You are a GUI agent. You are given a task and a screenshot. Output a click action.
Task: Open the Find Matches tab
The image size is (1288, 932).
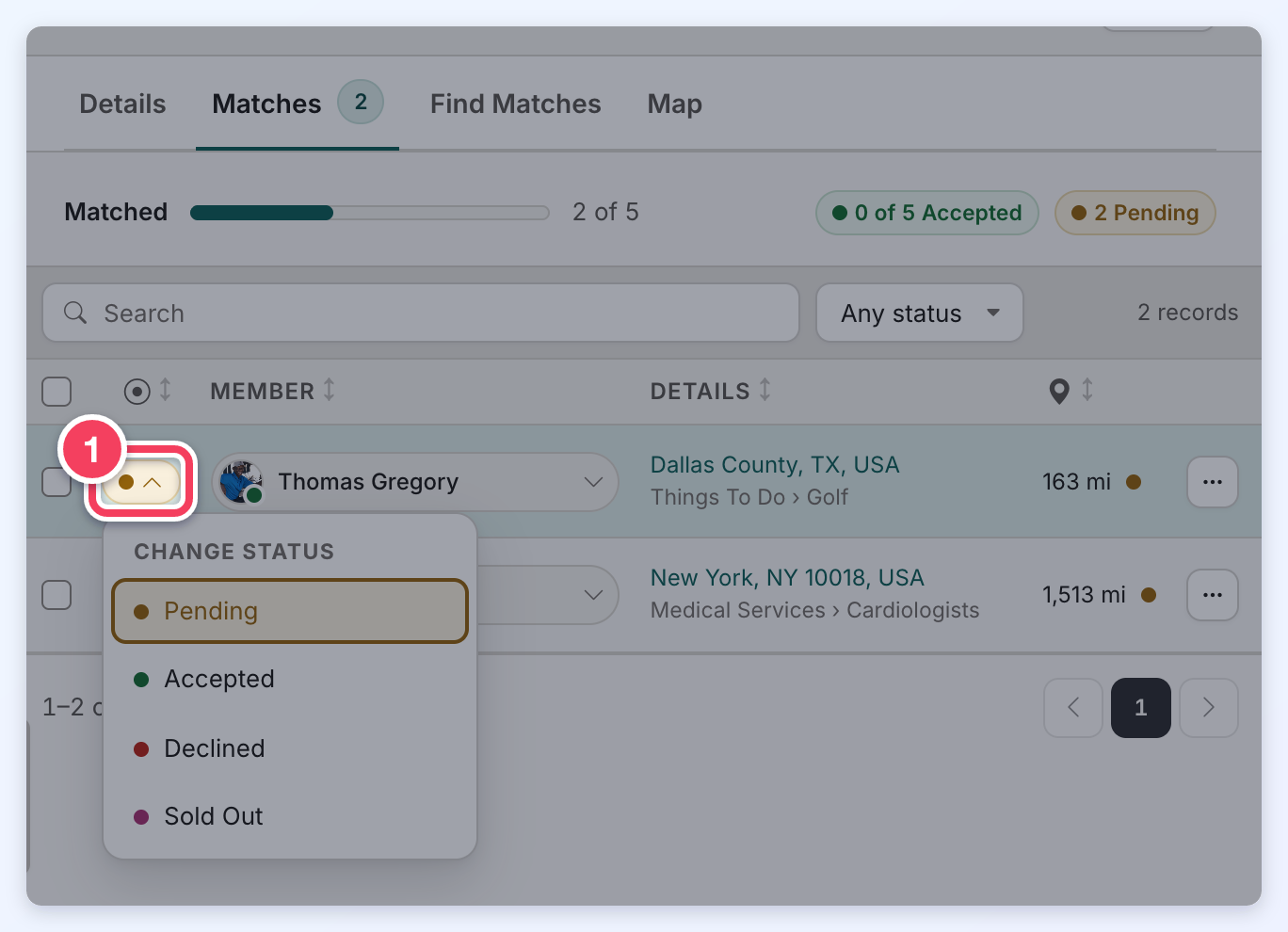515,104
